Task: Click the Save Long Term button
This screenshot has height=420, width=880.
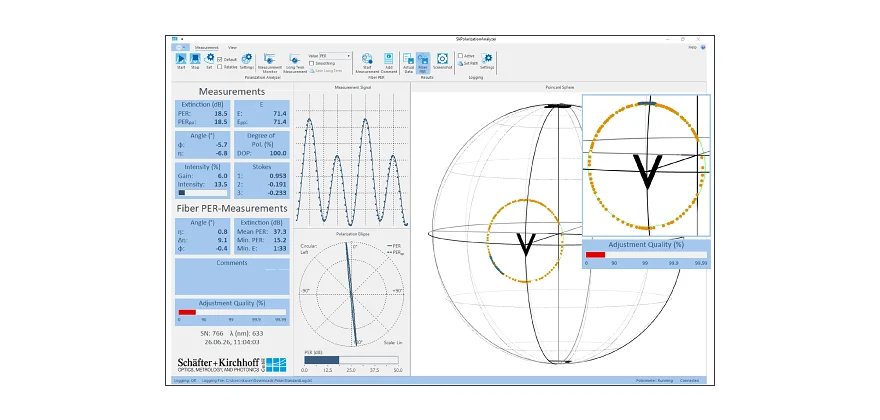Action: pyautogui.click(x=327, y=71)
